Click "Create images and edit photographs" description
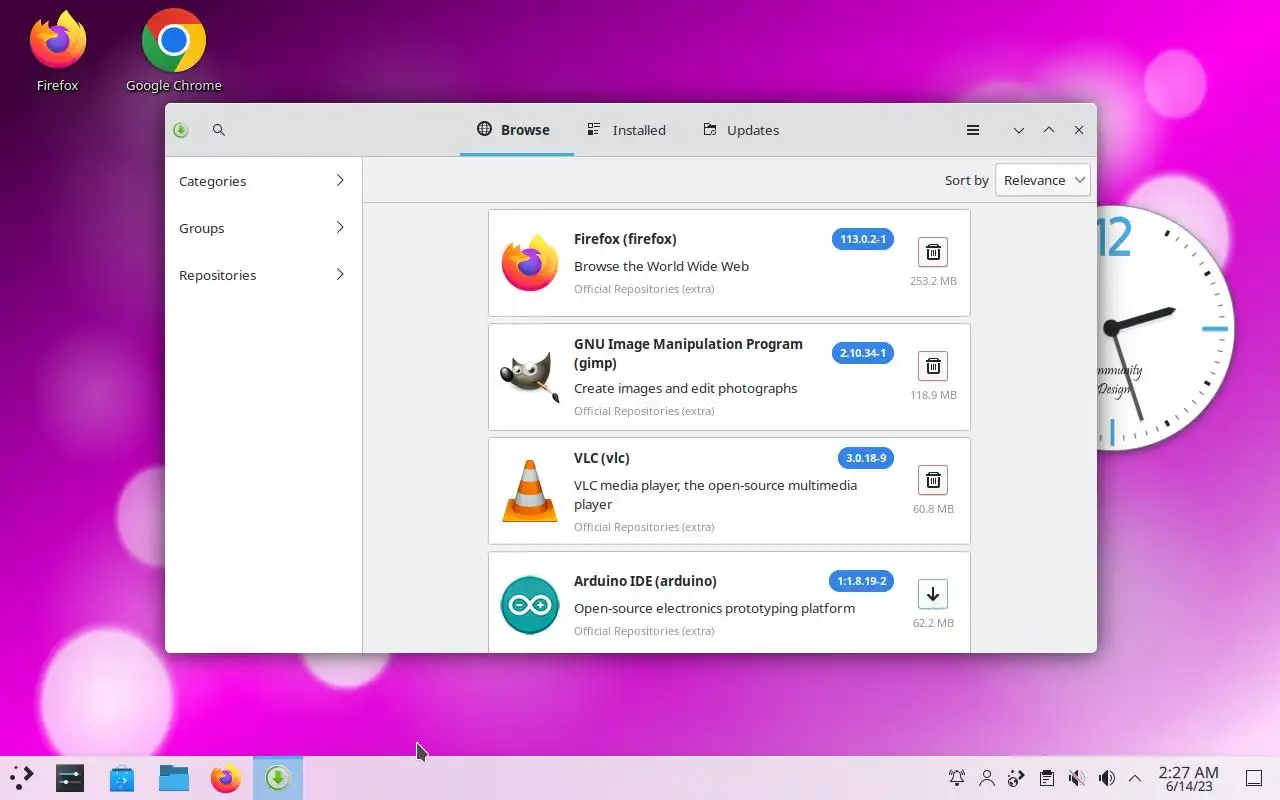Screen dimensions: 1280x800 pos(685,388)
